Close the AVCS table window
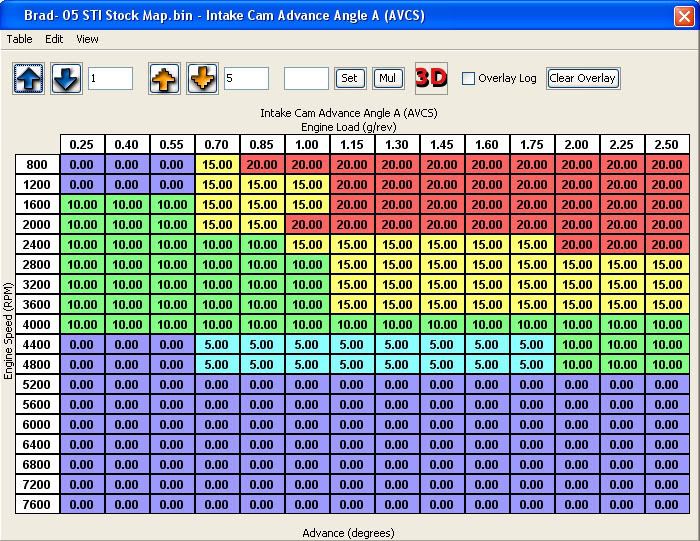Viewport: 700px width, 541px height. click(683, 16)
